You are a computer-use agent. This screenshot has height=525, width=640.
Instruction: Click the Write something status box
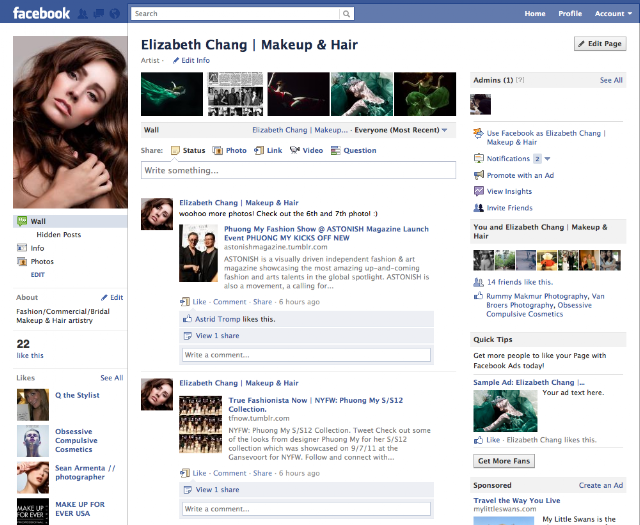[x=298, y=170]
